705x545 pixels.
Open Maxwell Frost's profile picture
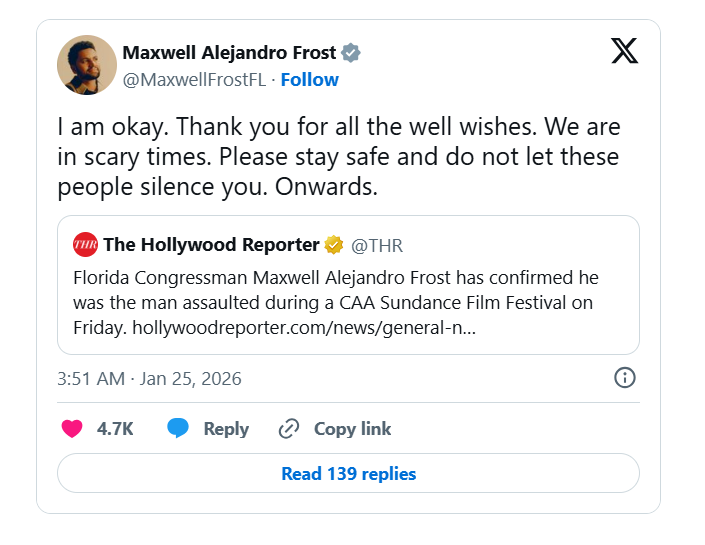[x=87, y=66]
